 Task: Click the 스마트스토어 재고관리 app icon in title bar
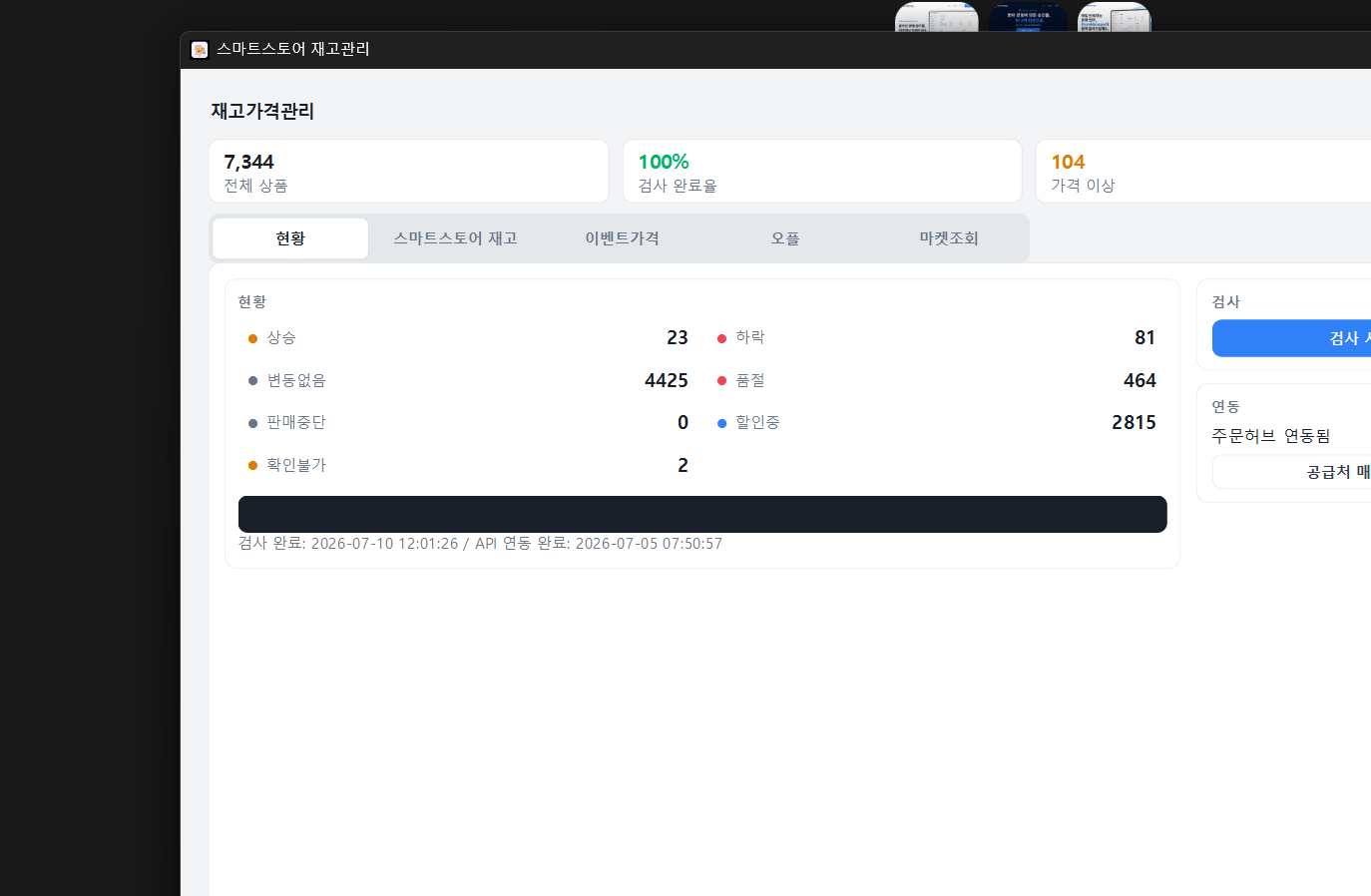pyautogui.click(x=200, y=49)
